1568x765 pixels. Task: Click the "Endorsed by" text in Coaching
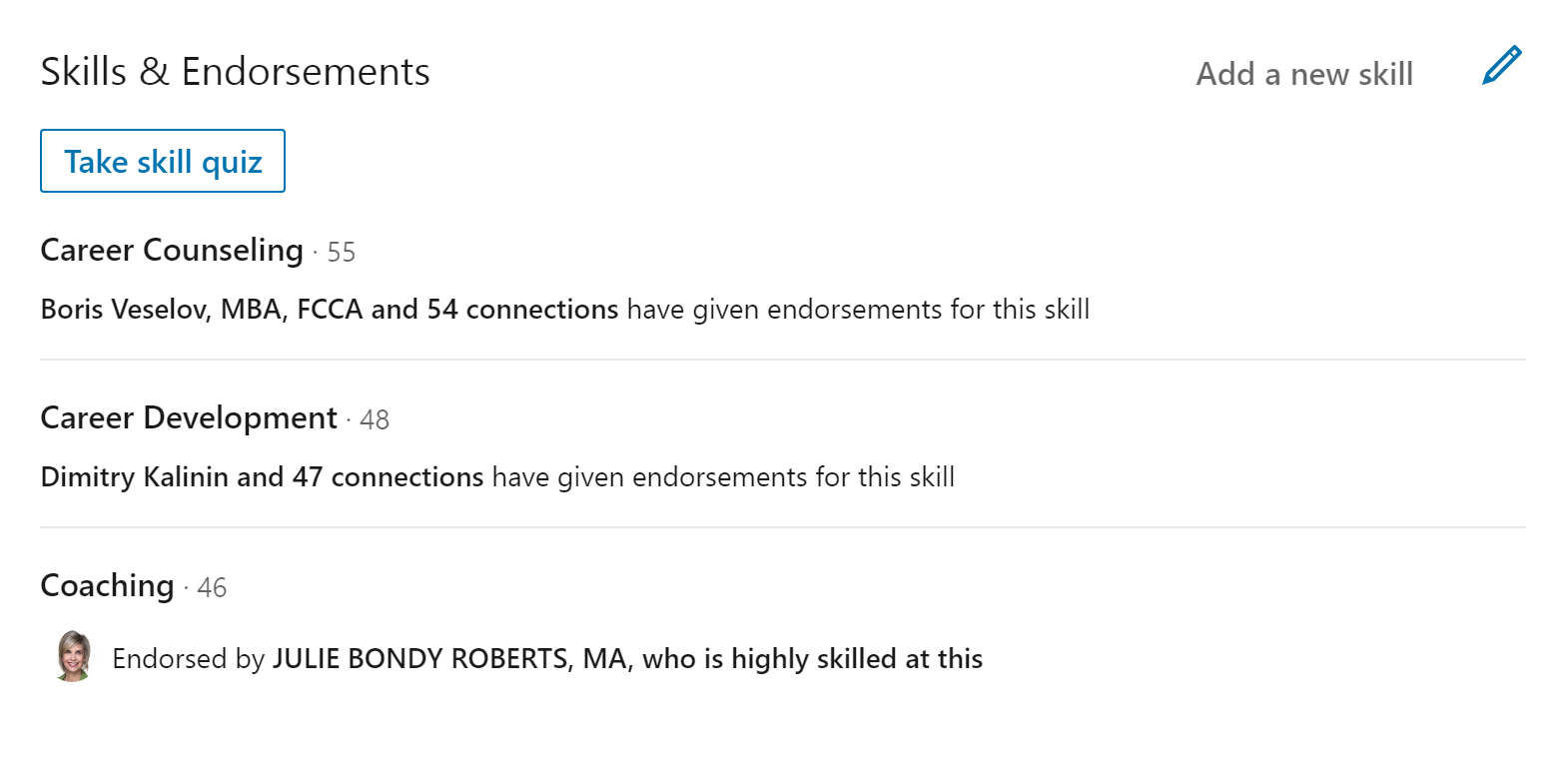click(x=189, y=659)
